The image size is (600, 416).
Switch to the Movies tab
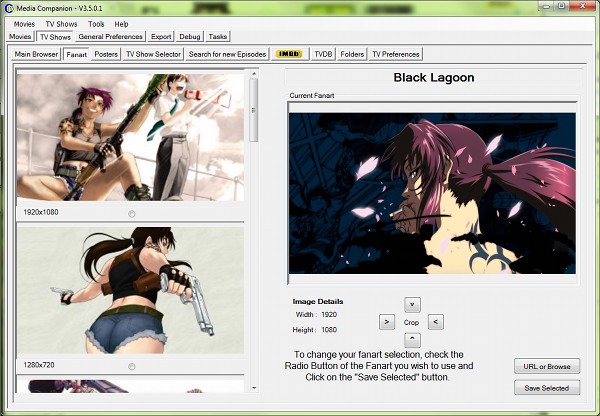20,37
